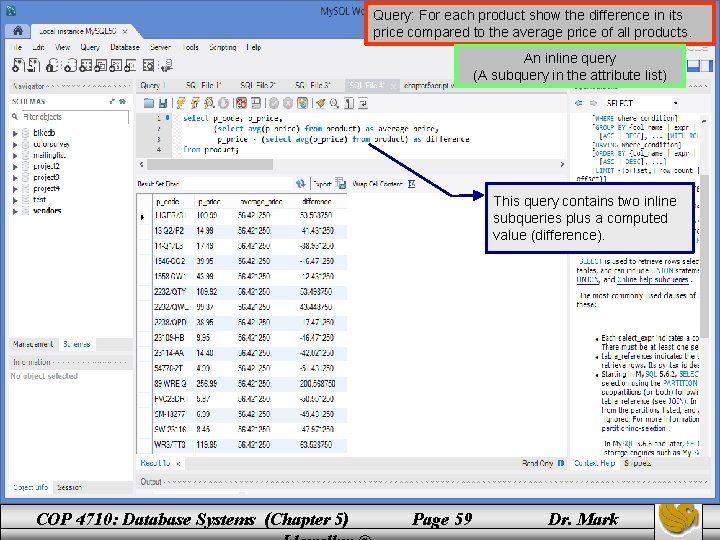The height and width of the screenshot is (540, 720).
Task: Open the Context Help tab
Action: [594, 463]
